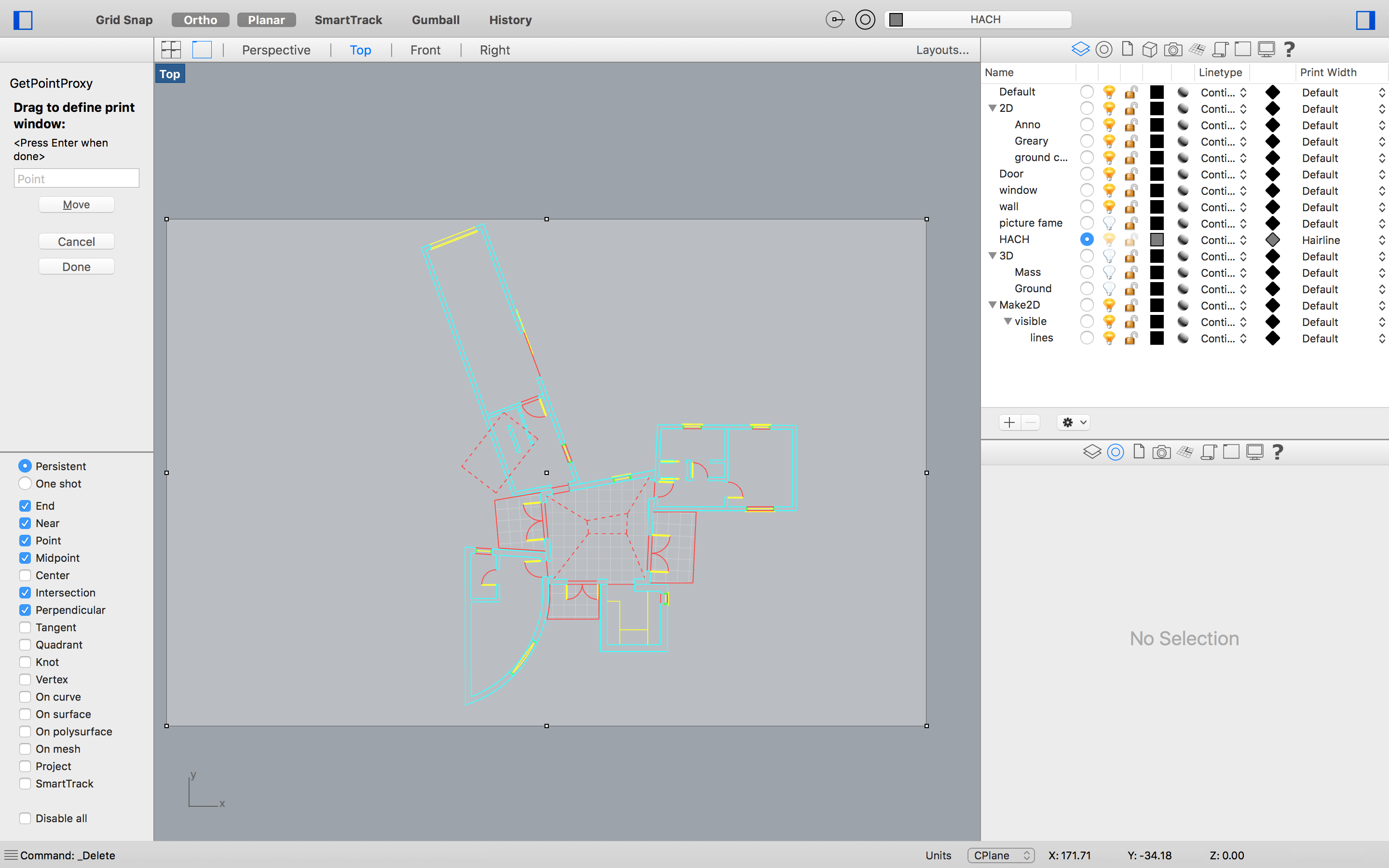Enable the Tangent object snap
1389x868 pixels.
click(25, 627)
